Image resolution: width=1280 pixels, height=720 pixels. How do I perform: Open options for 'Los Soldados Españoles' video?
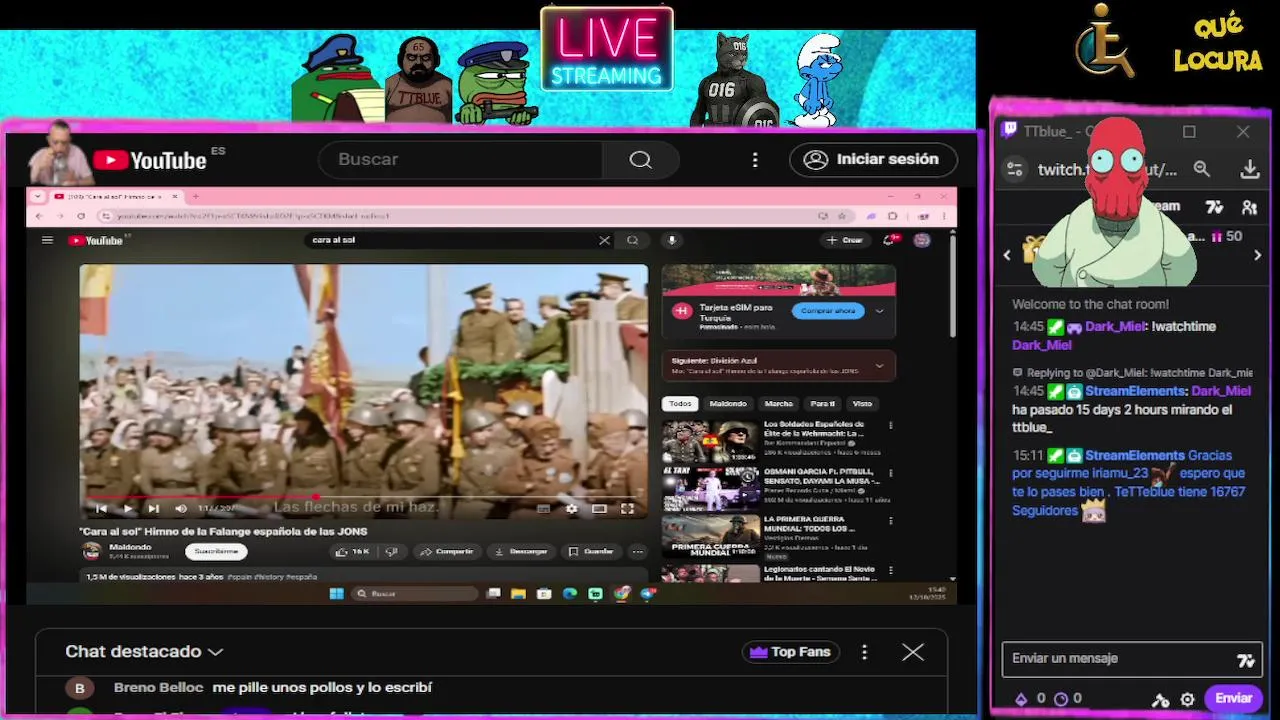pos(890,425)
